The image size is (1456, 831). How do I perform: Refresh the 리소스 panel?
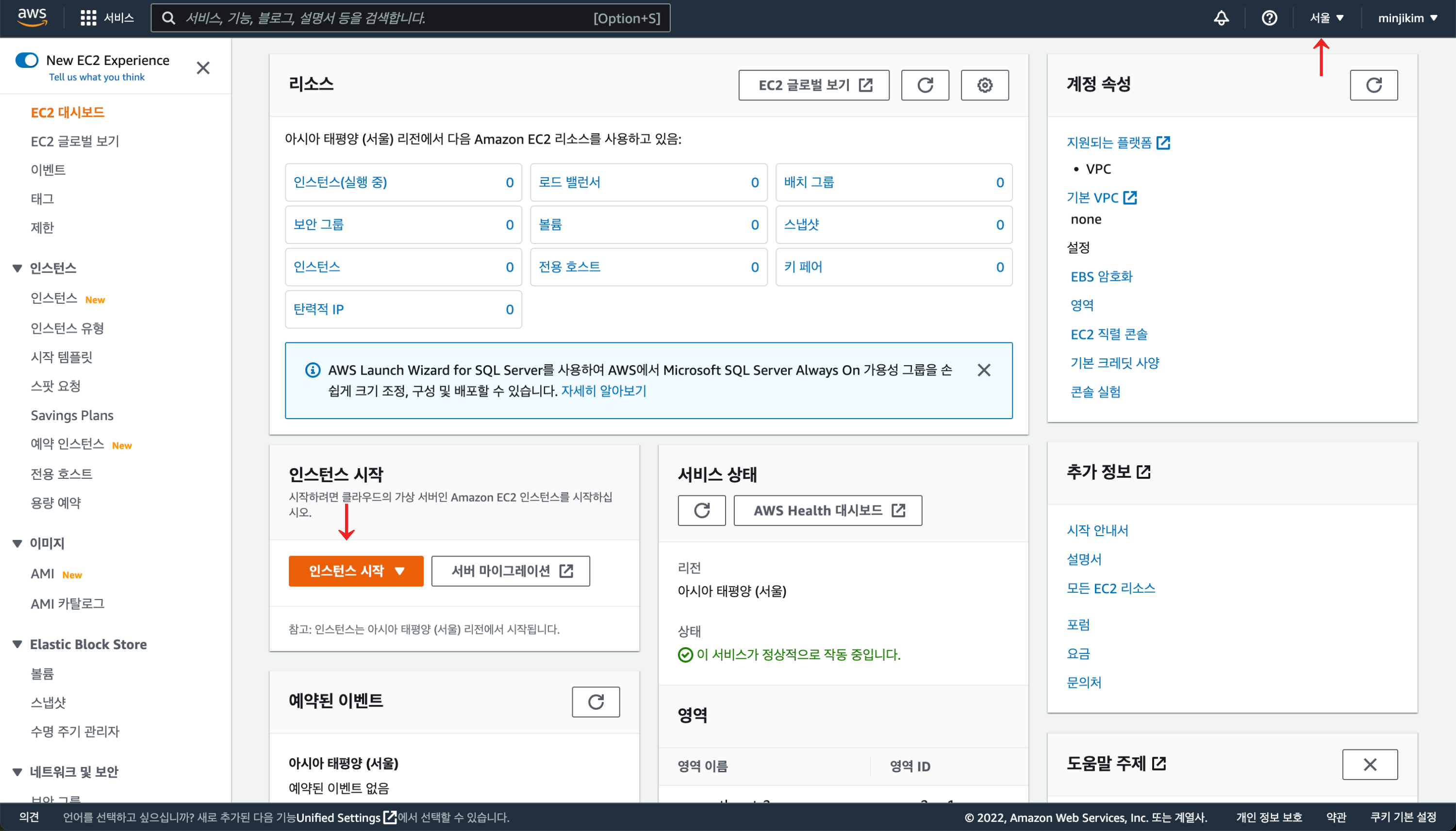coord(925,85)
